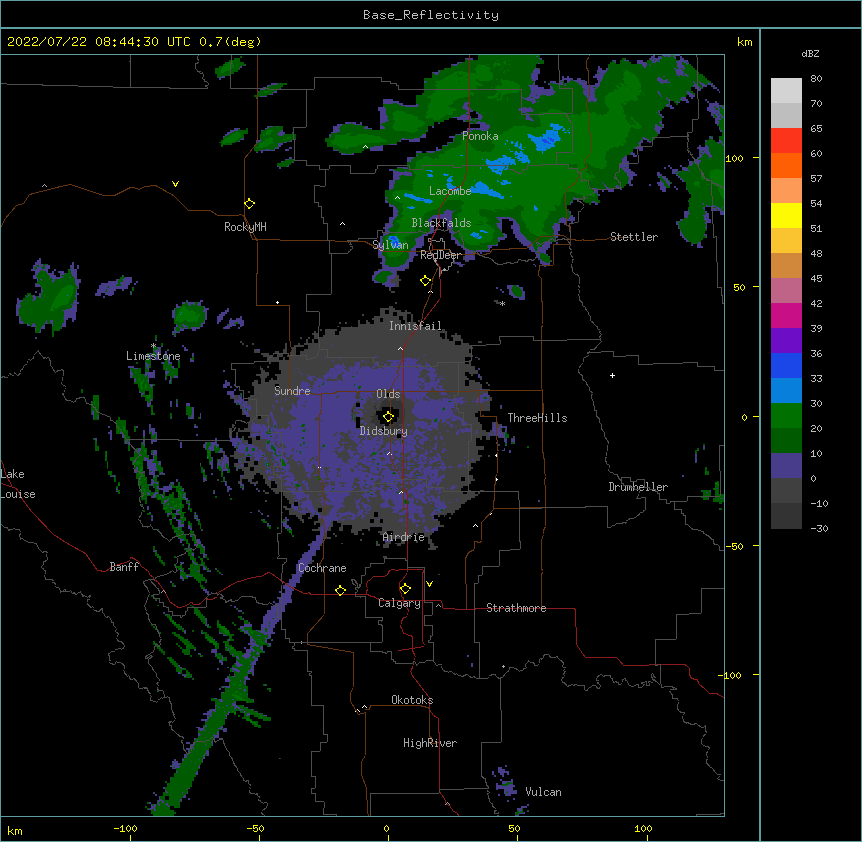This screenshot has width=862, height=842.
Task: Click the Olds city label
Action: tap(388, 394)
